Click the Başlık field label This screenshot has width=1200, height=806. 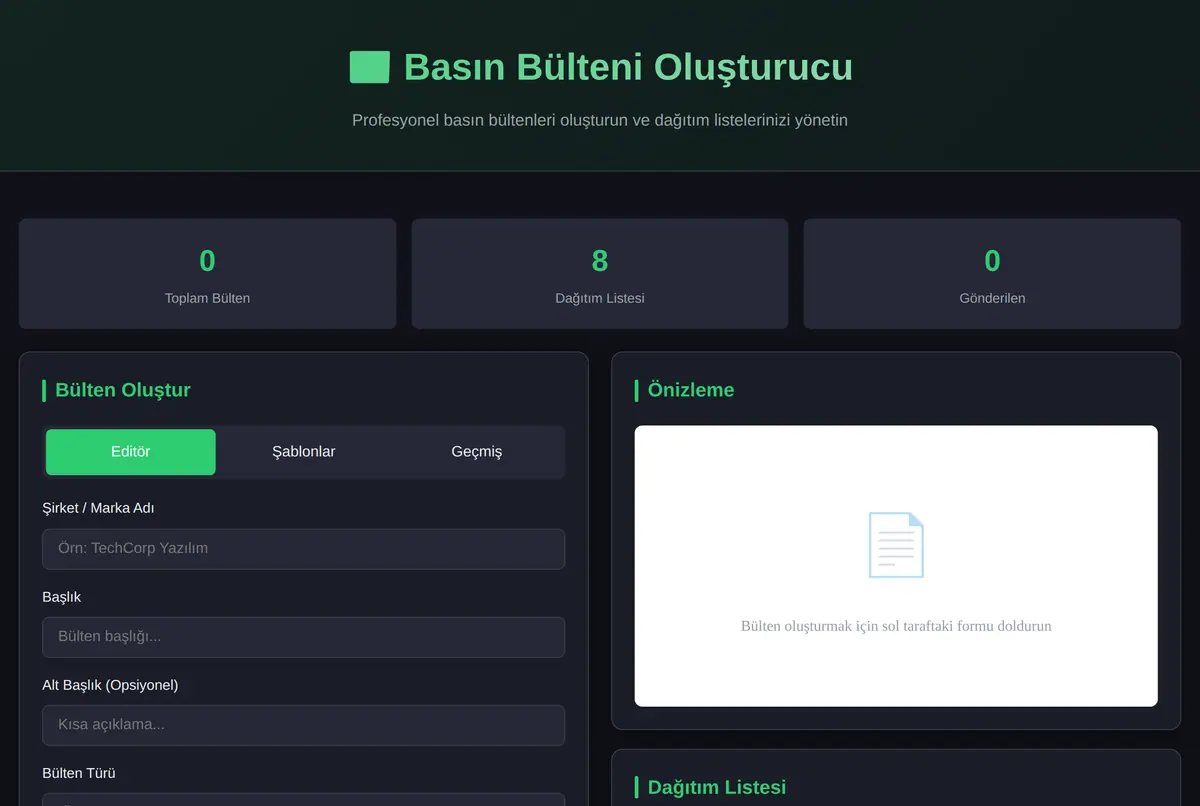pos(62,597)
